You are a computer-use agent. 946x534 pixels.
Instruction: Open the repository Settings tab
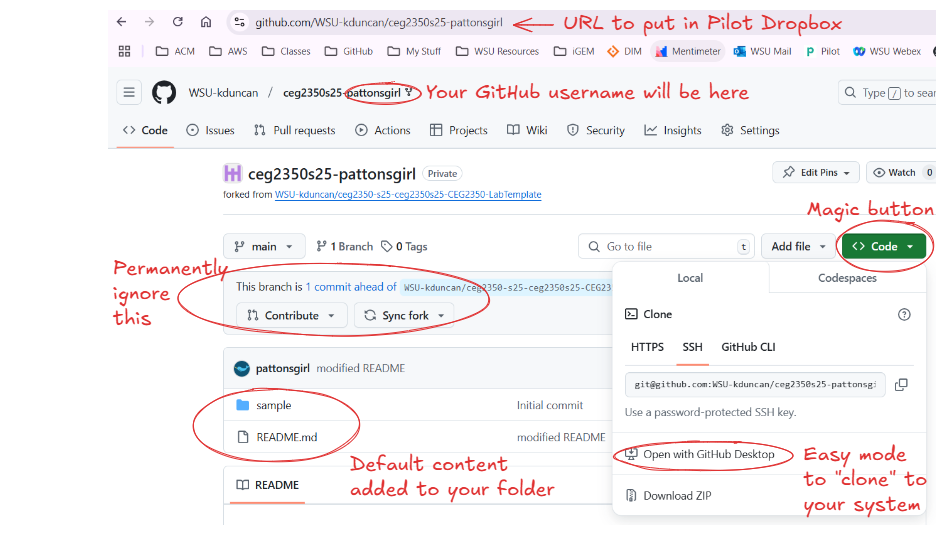(751, 130)
